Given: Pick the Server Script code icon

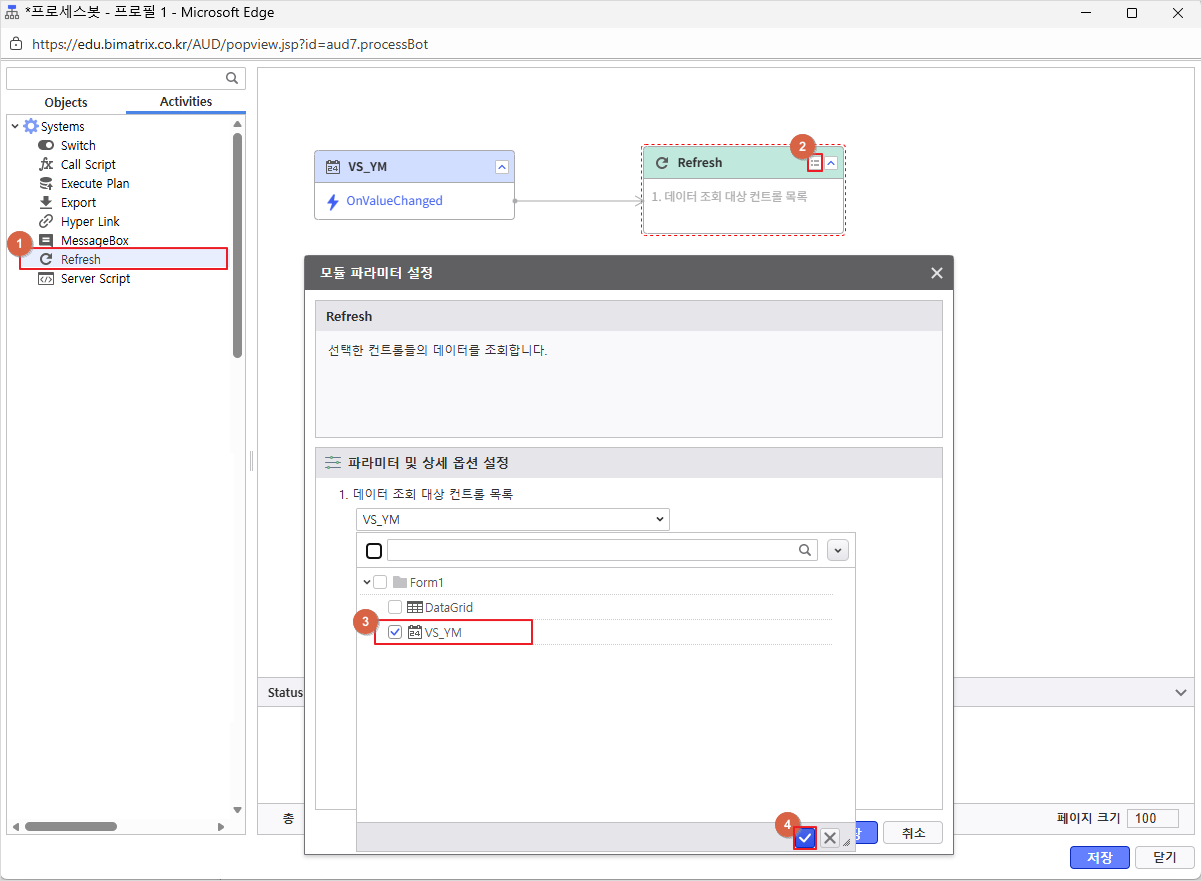Looking at the screenshot, I should [x=46, y=279].
